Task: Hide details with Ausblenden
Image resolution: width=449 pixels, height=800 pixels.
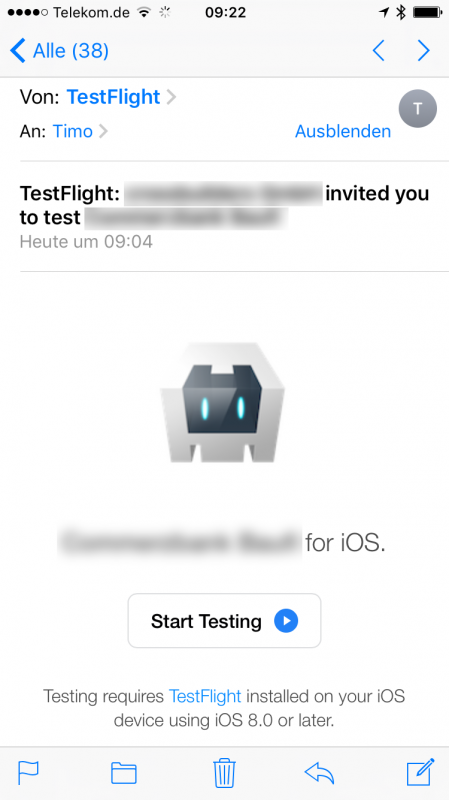Action: pyautogui.click(x=343, y=131)
